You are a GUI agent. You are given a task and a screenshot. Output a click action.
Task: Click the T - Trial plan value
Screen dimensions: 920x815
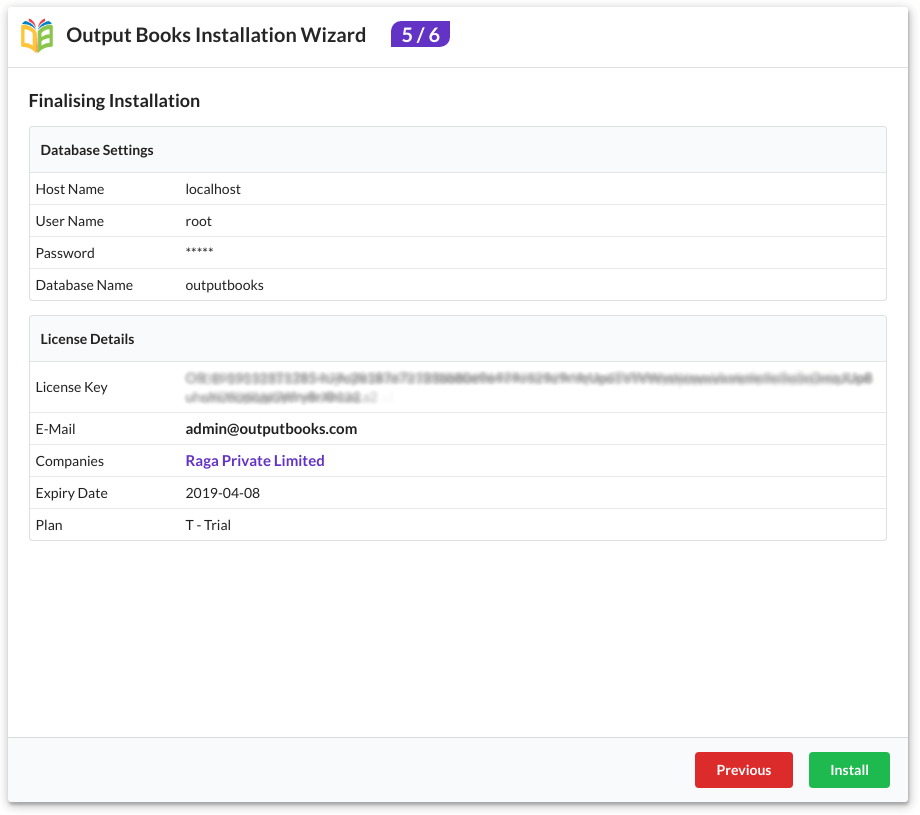point(208,525)
